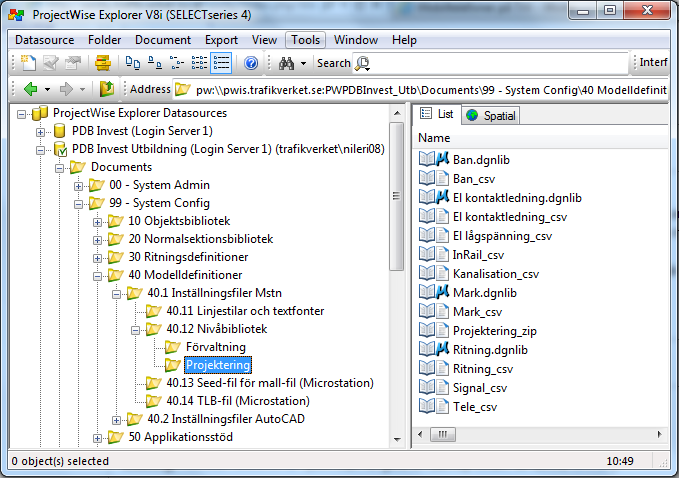The height and width of the screenshot is (478, 679).
Task: Select the Kanalisation_csv document
Action: click(x=496, y=274)
